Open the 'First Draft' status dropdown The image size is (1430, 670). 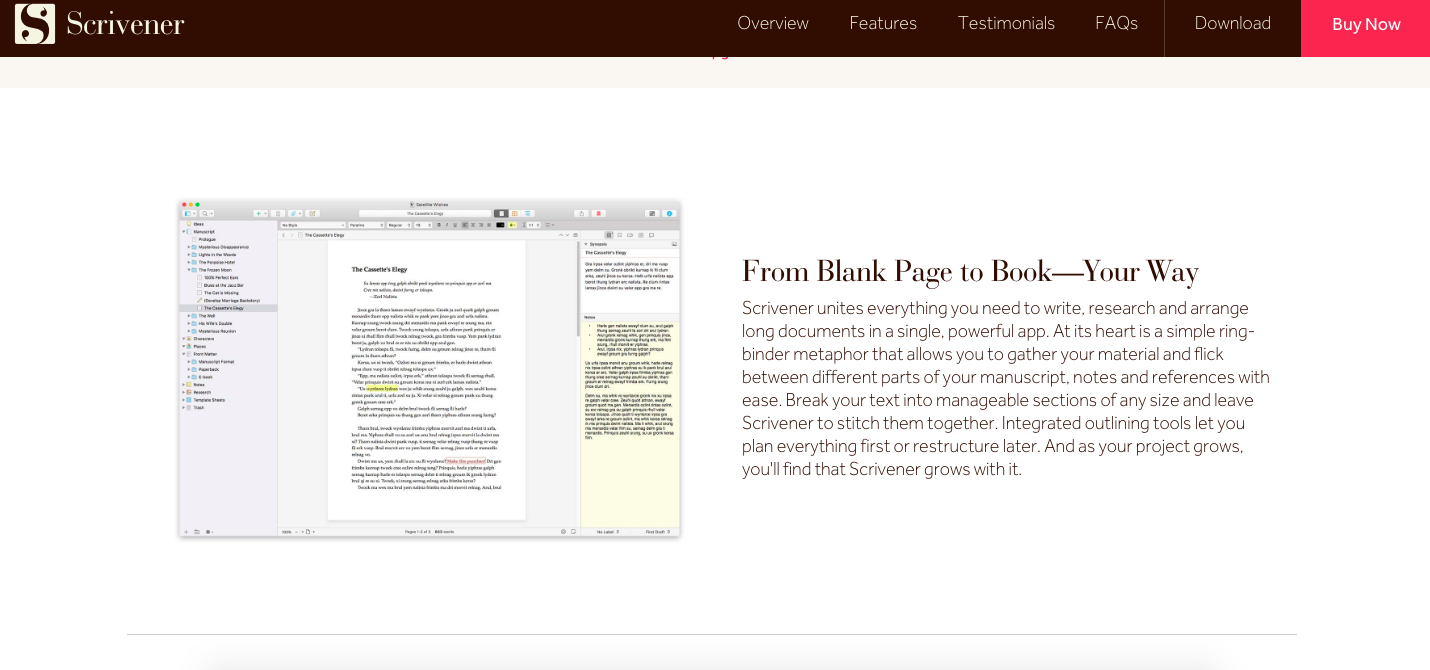pyautogui.click(x=658, y=531)
